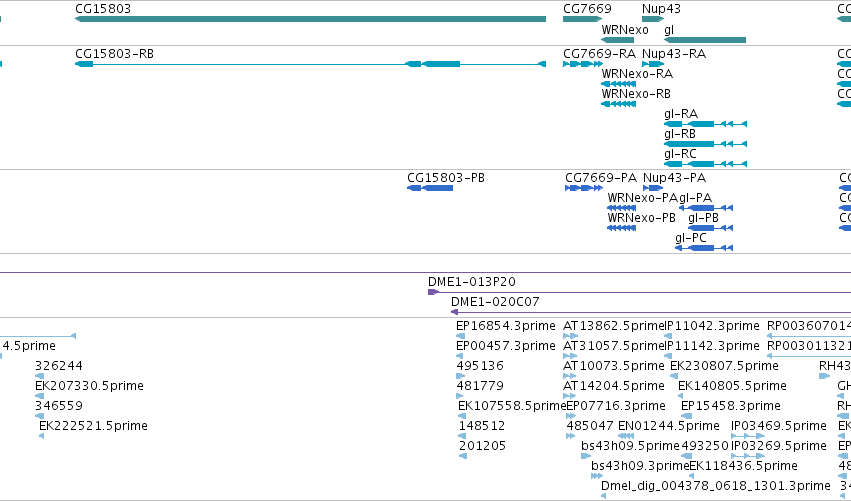Select the WRNexo-RA transcript

click(619, 84)
